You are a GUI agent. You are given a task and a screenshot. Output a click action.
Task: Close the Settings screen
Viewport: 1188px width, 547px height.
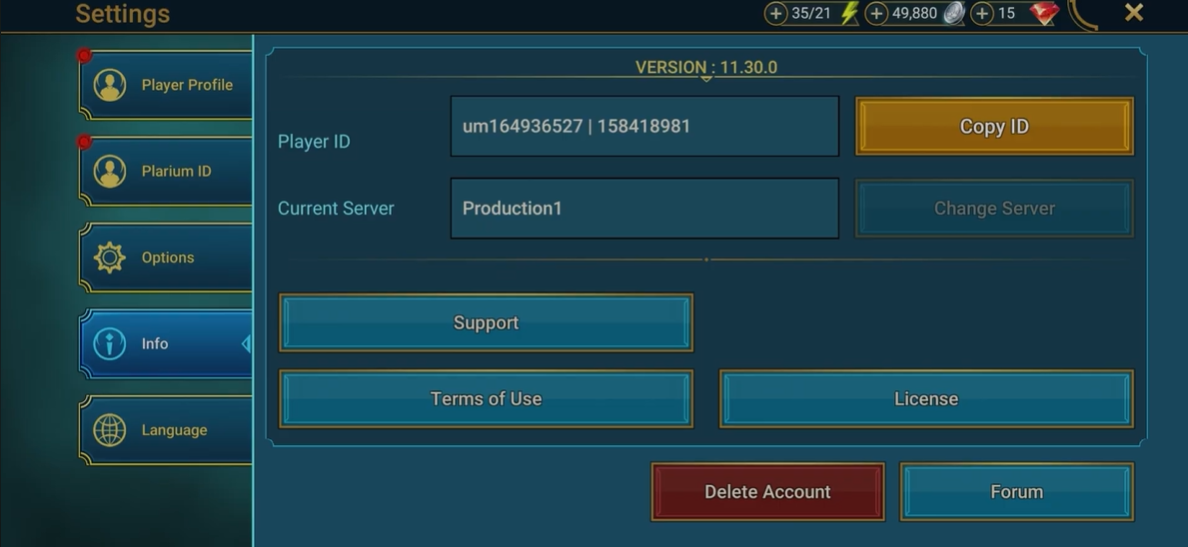[x=1133, y=12]
